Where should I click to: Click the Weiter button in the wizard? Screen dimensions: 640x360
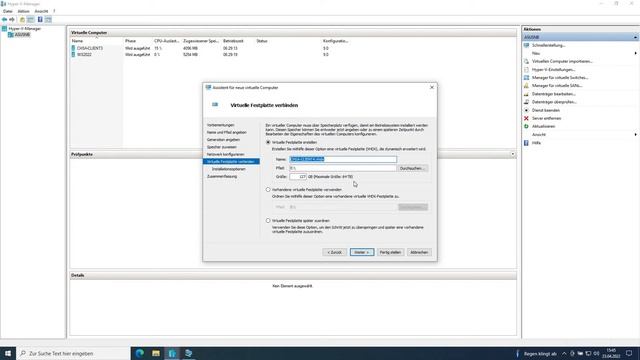click(362, 252)
